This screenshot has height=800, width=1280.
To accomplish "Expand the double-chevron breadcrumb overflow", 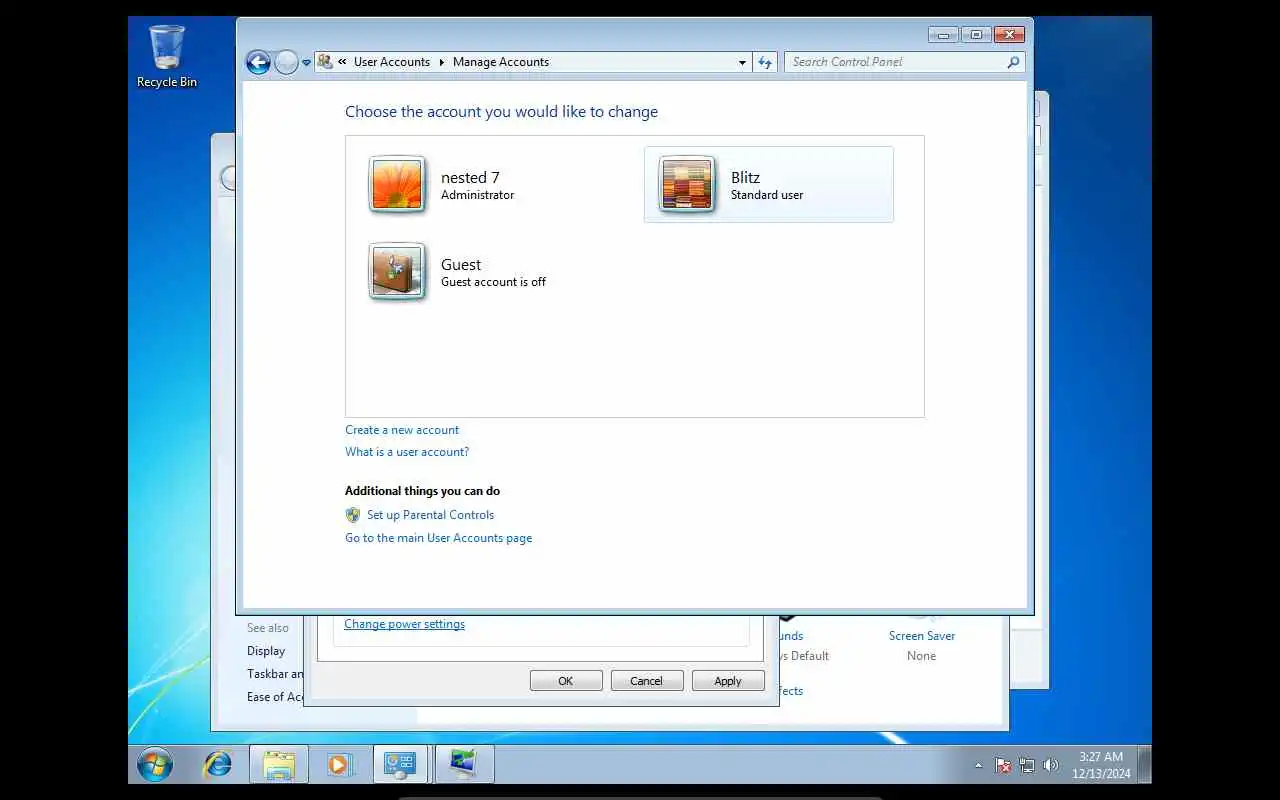I will coord(343,62).
